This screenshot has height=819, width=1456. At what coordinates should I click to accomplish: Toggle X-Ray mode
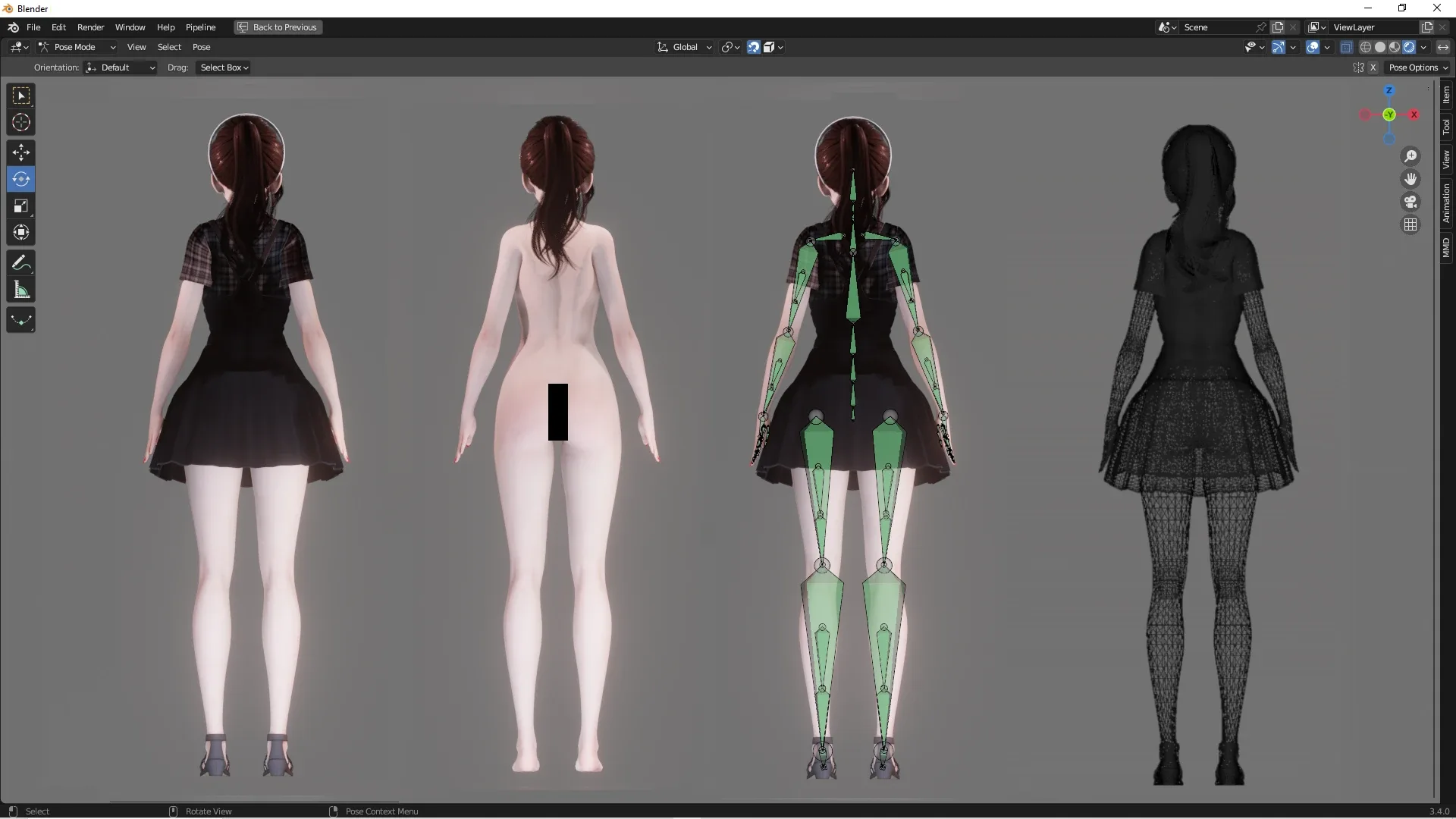point(1347,47)
